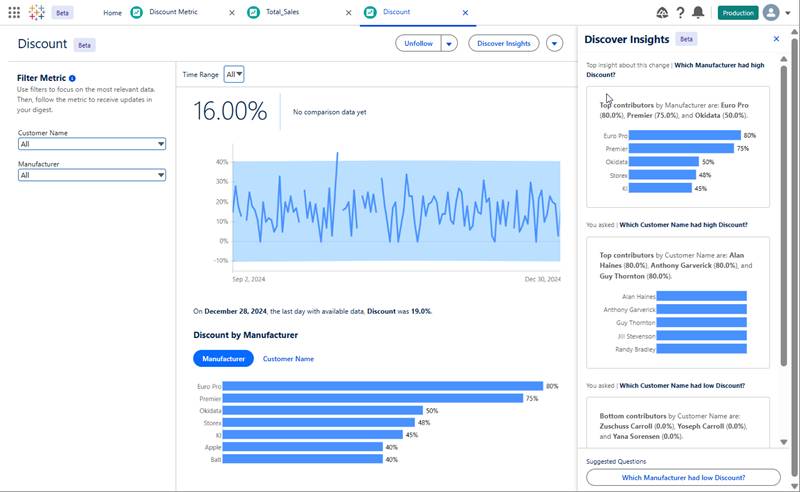Screen dimensions: 800x492
Task: Click the Apple bar in main chart
Action: click(x=303, y=447)
